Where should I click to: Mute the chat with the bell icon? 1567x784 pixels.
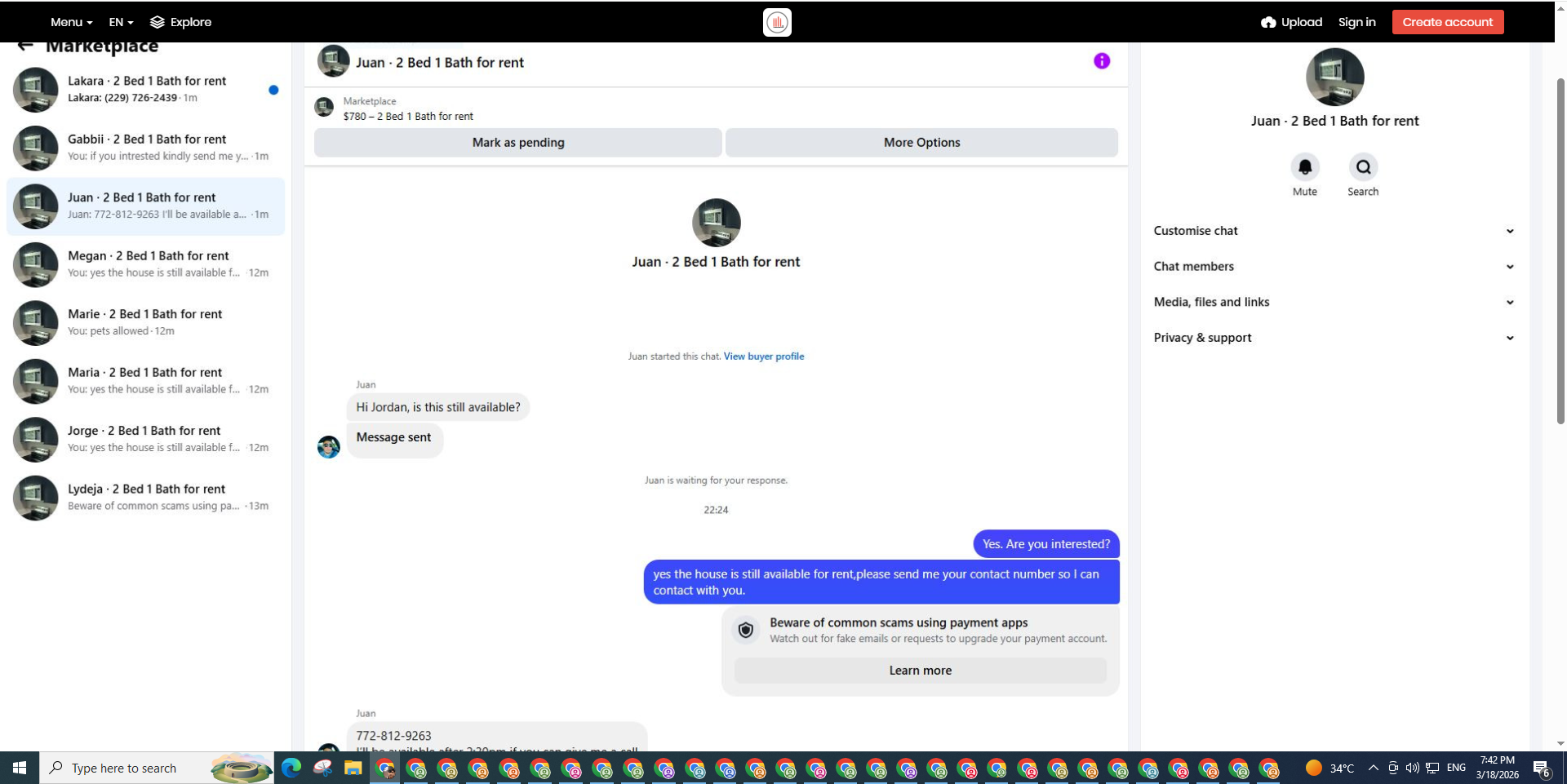(1305, 167)
